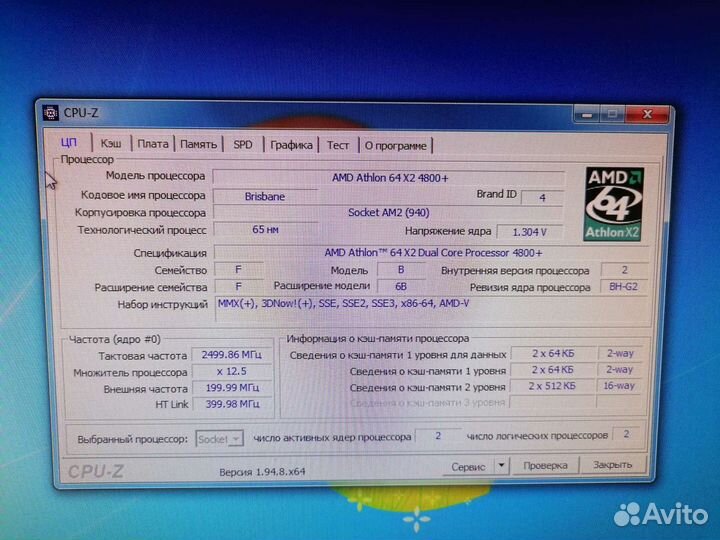720x540 pixels.
Task: Click the 399.98 МГц HT Link value
Action: point(232,404)
